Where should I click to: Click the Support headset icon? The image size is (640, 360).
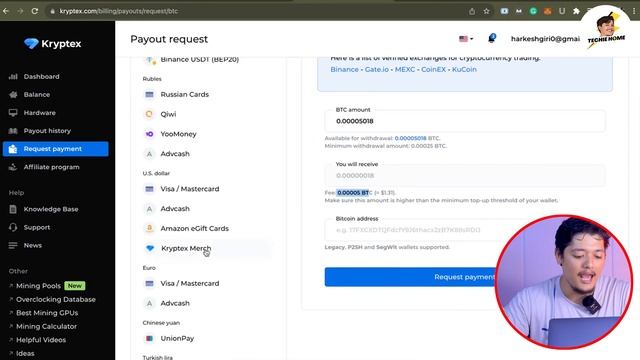tap(13, 227)
